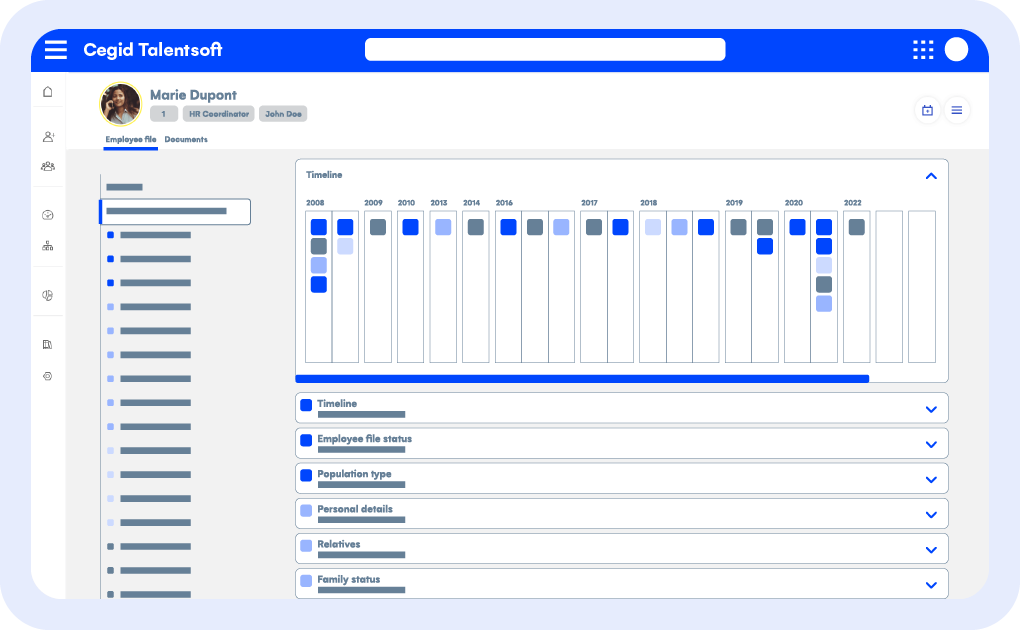Viewport: 1020px width, 630px height.
Task: Open the list menu icon beside the calendar
Action: pyautogui.click(x=957, y=110)
